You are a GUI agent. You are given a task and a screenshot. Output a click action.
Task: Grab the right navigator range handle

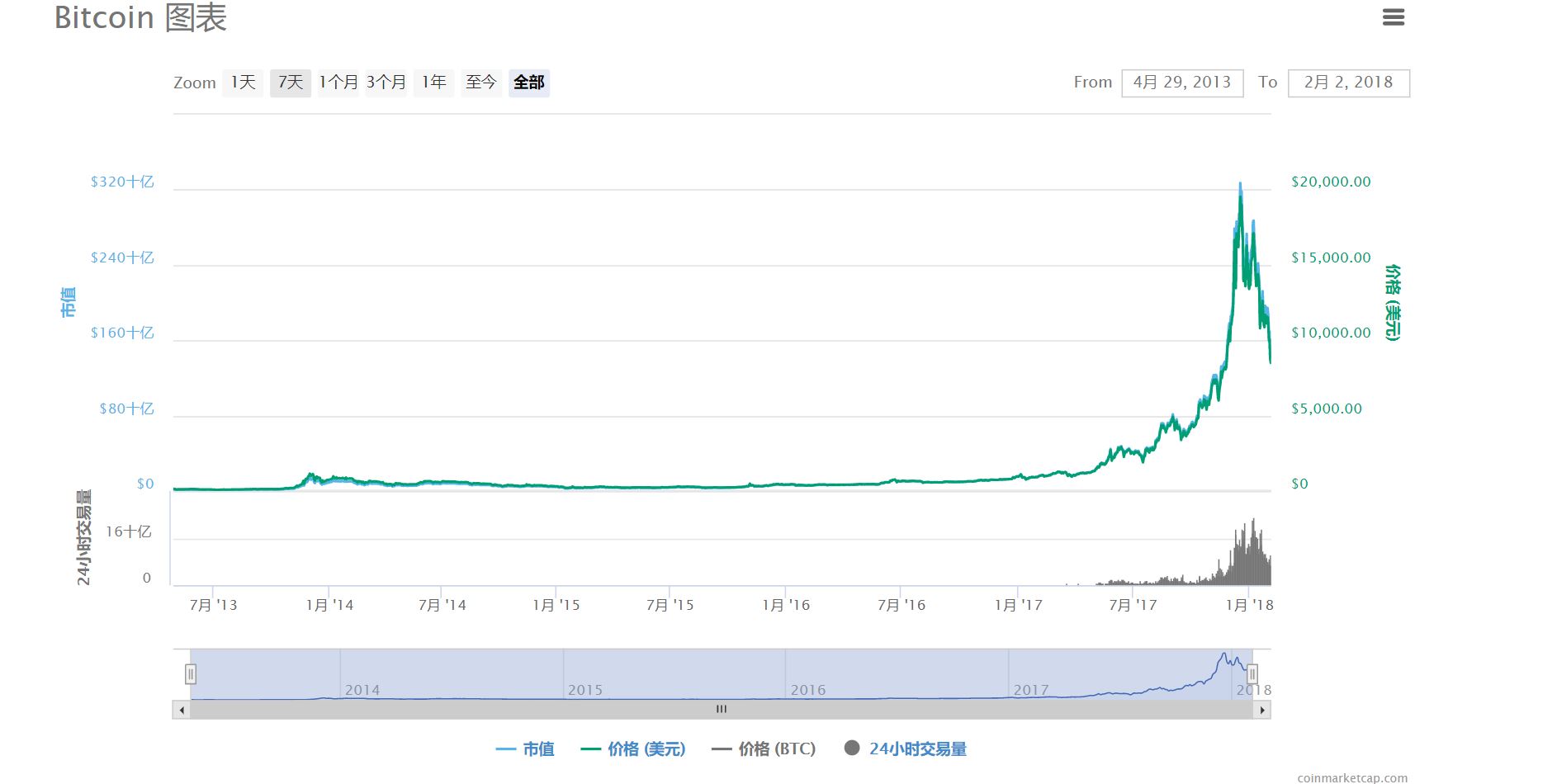click(x=1252, y=674)
